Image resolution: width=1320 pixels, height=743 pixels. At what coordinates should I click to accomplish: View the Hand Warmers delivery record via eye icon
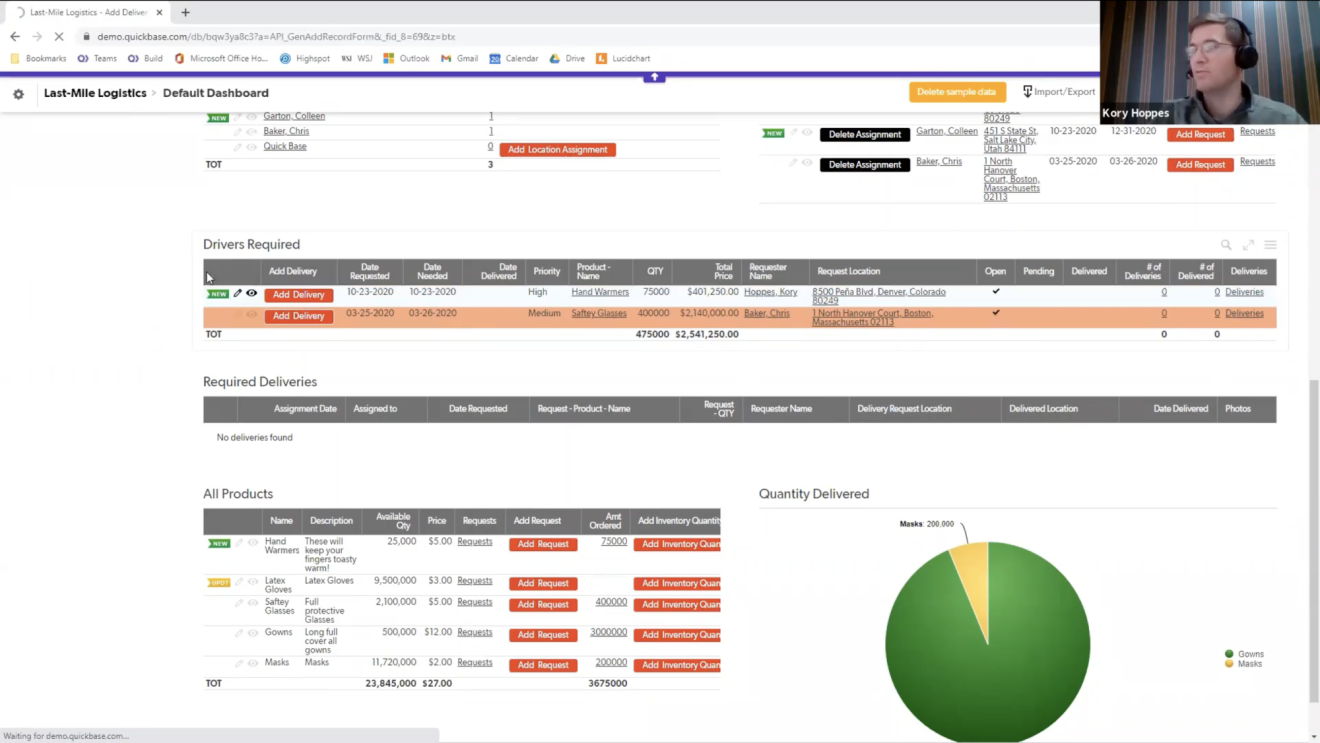(252, 292)
